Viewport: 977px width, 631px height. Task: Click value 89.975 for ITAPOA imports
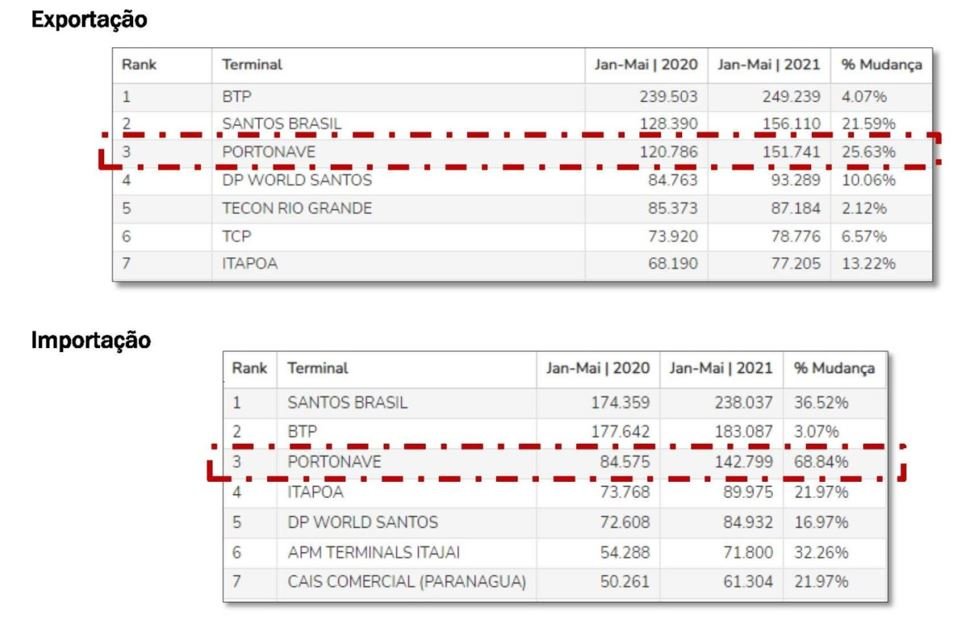pyautogui.click(x=748, y=492)
